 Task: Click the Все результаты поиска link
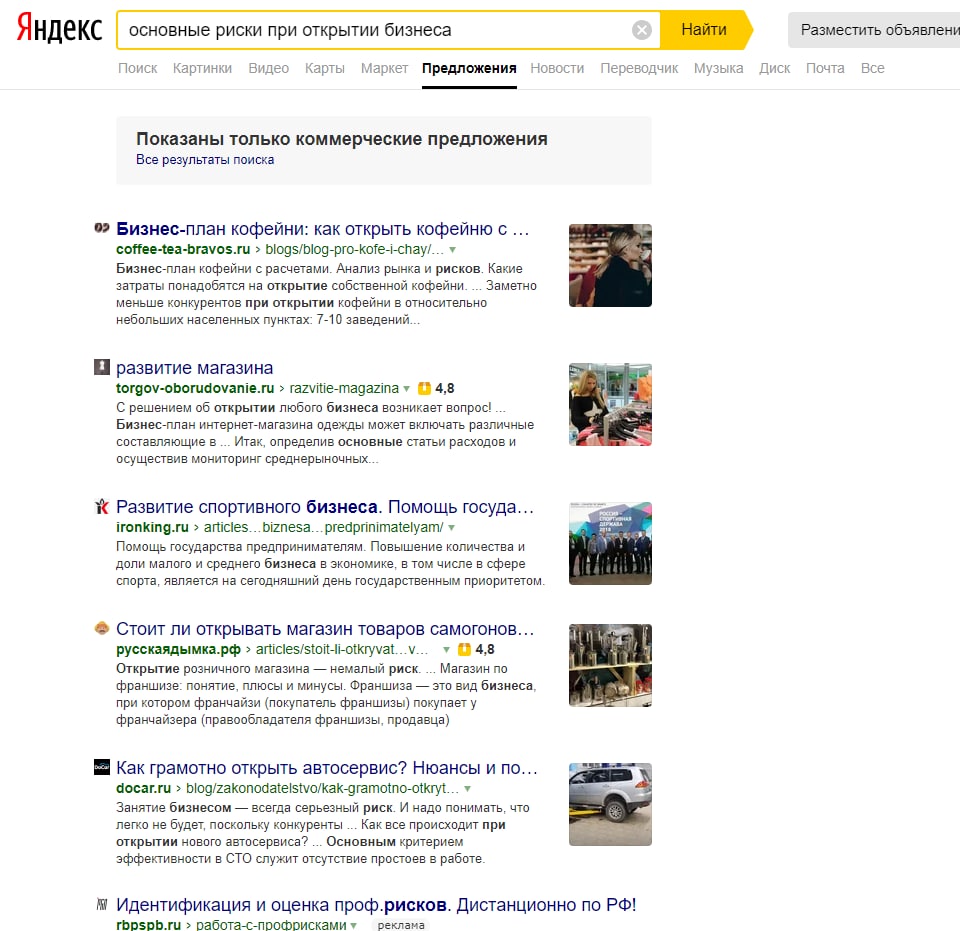[205, 160]
